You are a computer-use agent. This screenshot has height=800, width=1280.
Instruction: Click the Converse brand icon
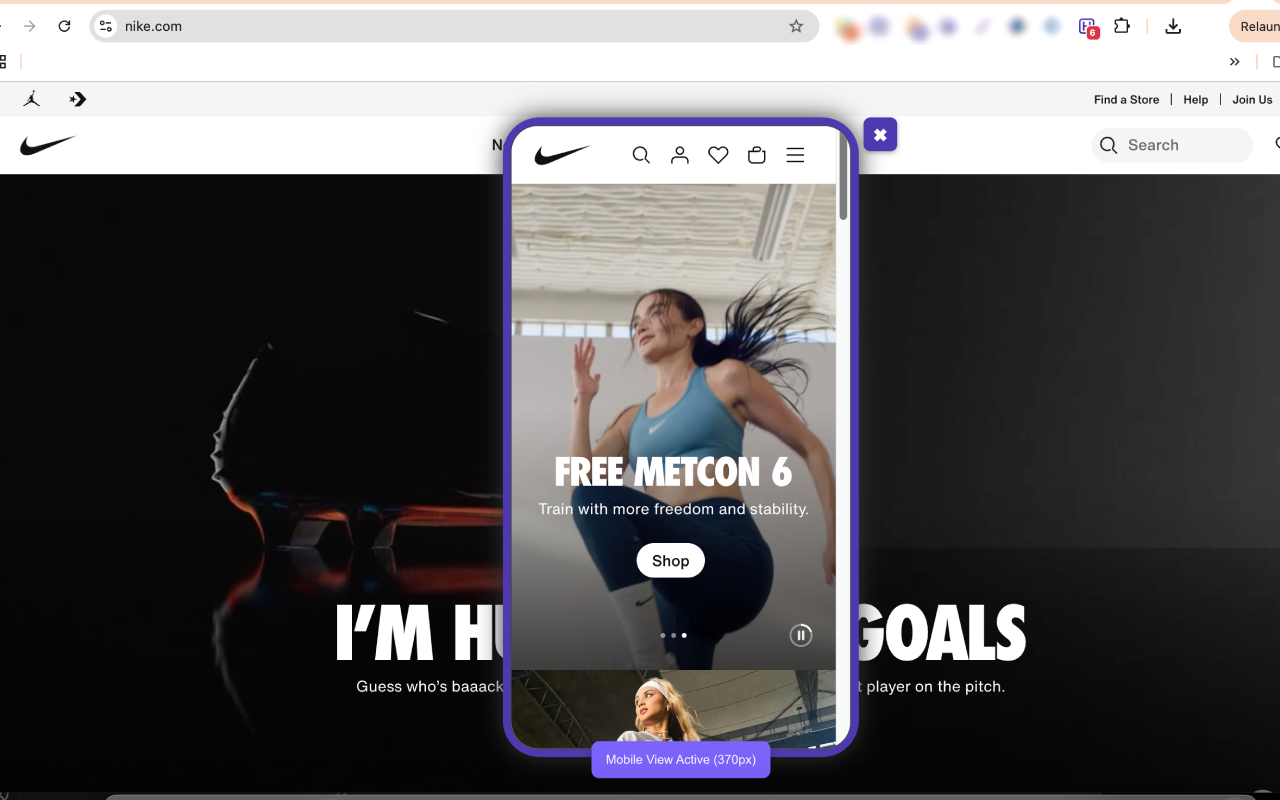78,99
